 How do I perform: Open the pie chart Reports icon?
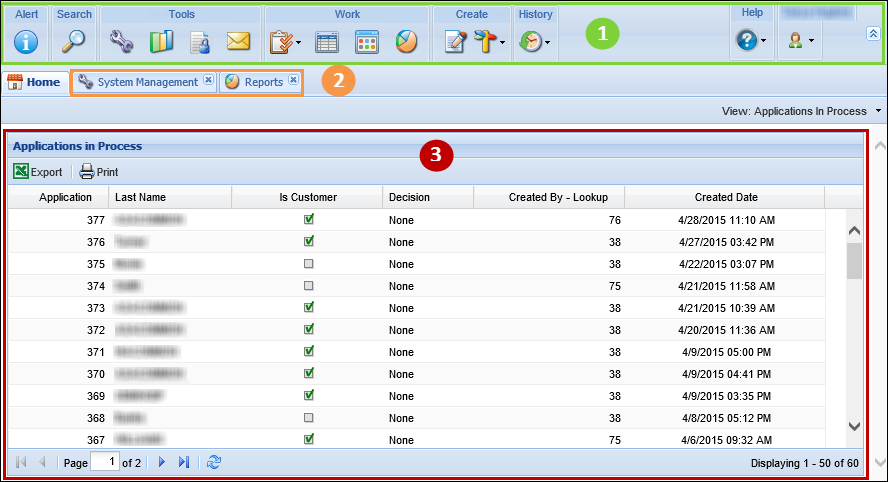point(406,41)
